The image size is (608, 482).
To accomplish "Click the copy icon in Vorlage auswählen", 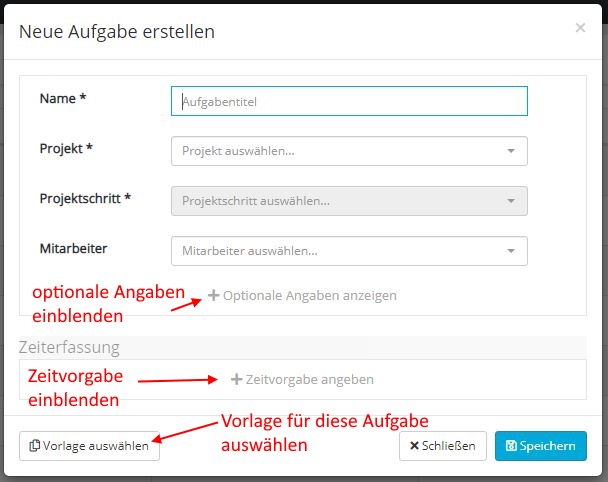I will tap(35, 446).
